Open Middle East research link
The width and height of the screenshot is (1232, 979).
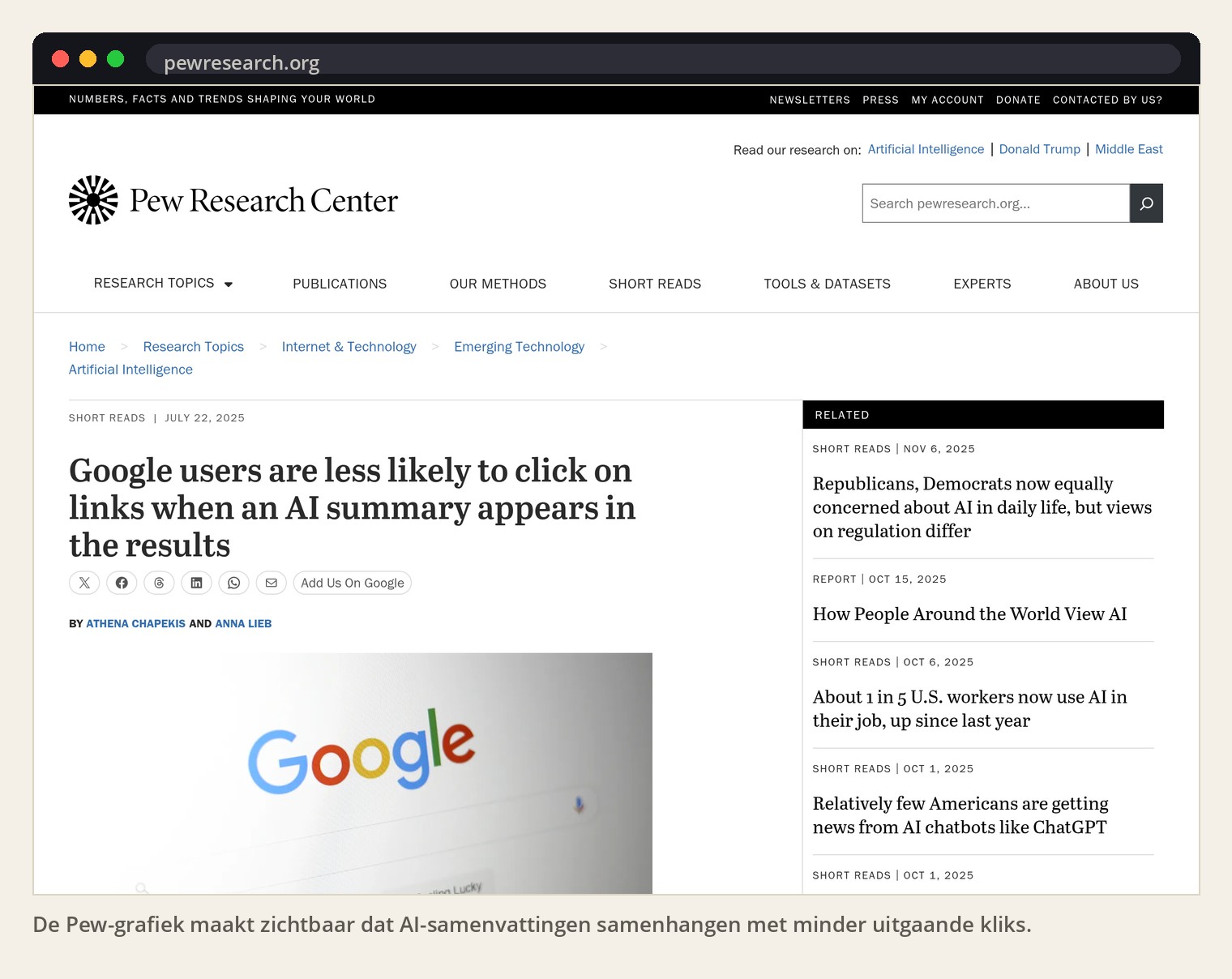[x=1129, y=149]
